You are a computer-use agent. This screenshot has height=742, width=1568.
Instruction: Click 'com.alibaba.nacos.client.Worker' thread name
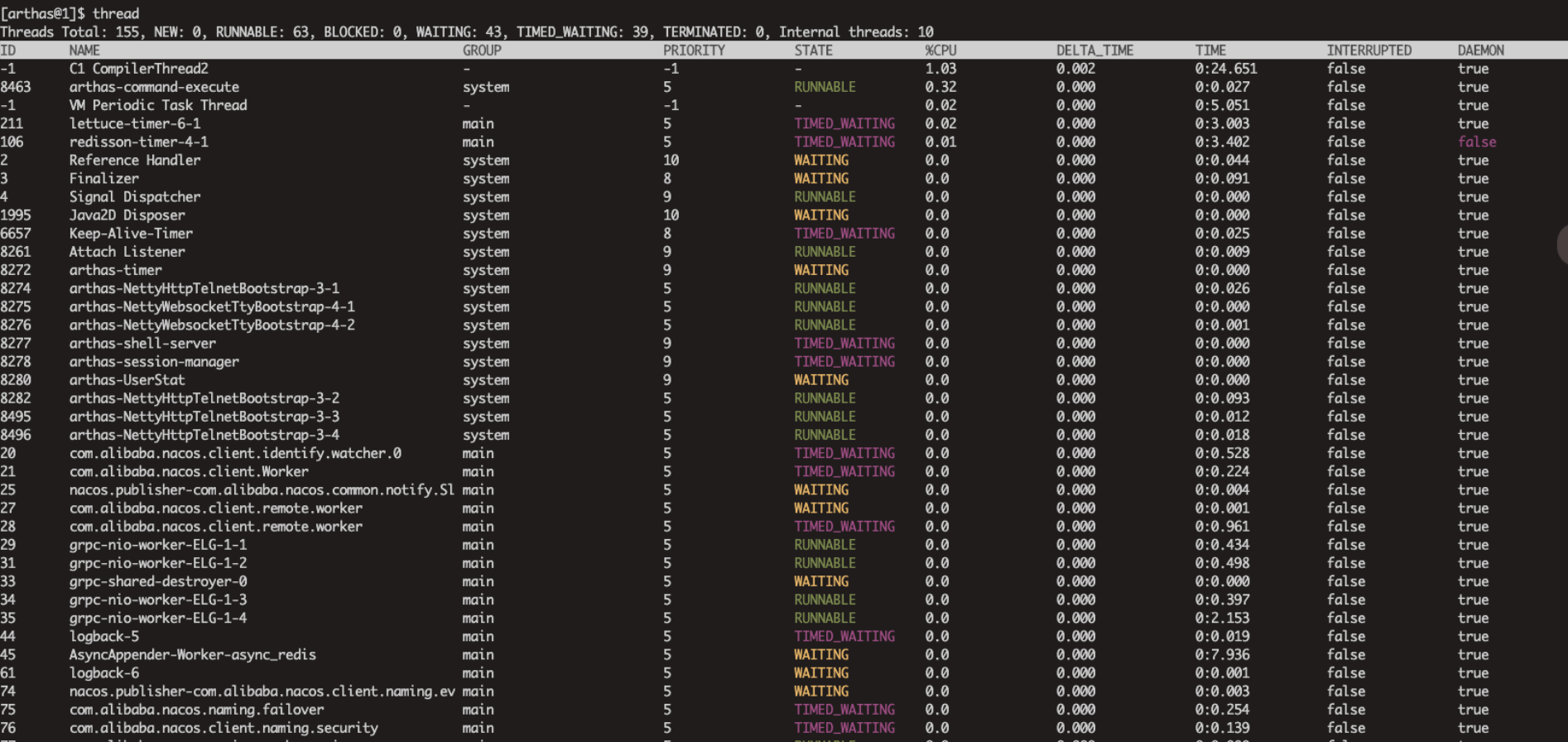(189, 471)
